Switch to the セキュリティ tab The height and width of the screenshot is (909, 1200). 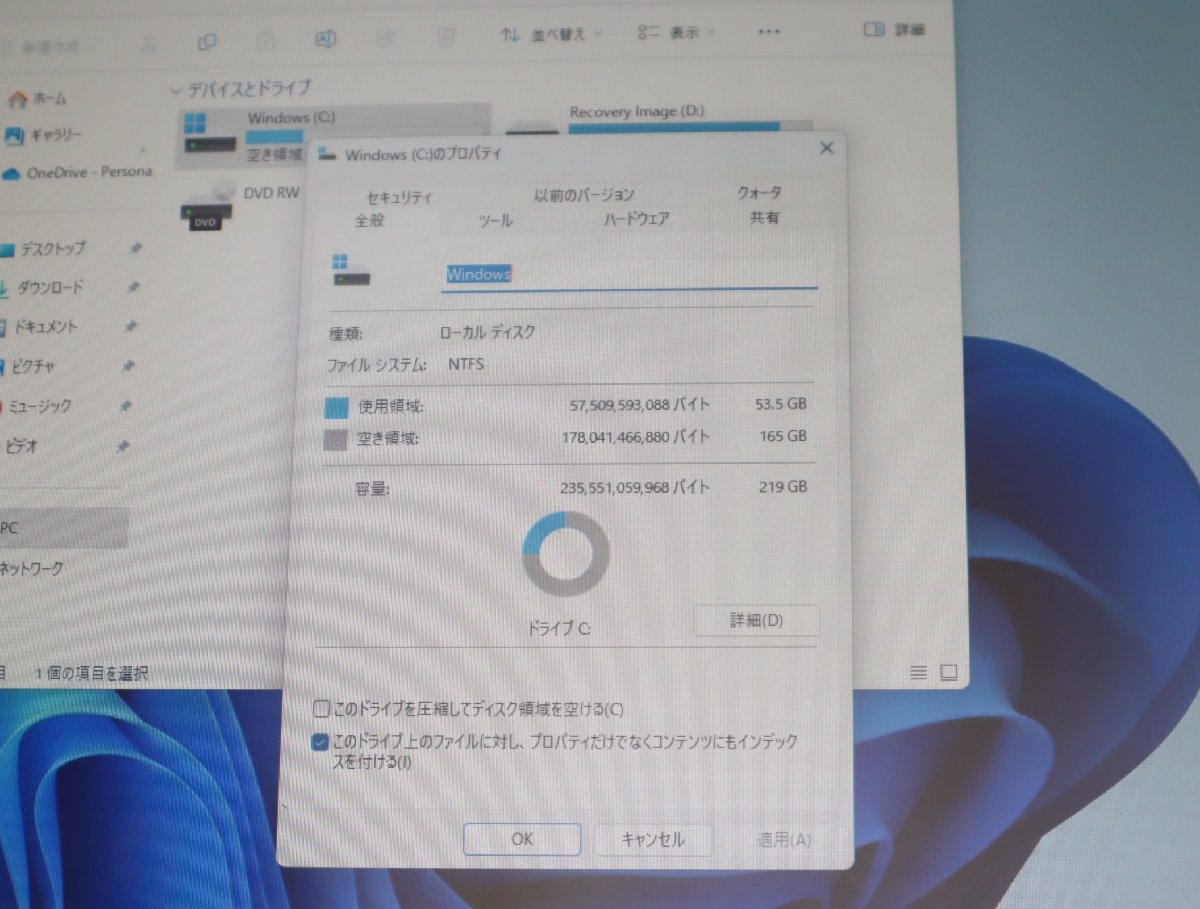tap(400, 197)
